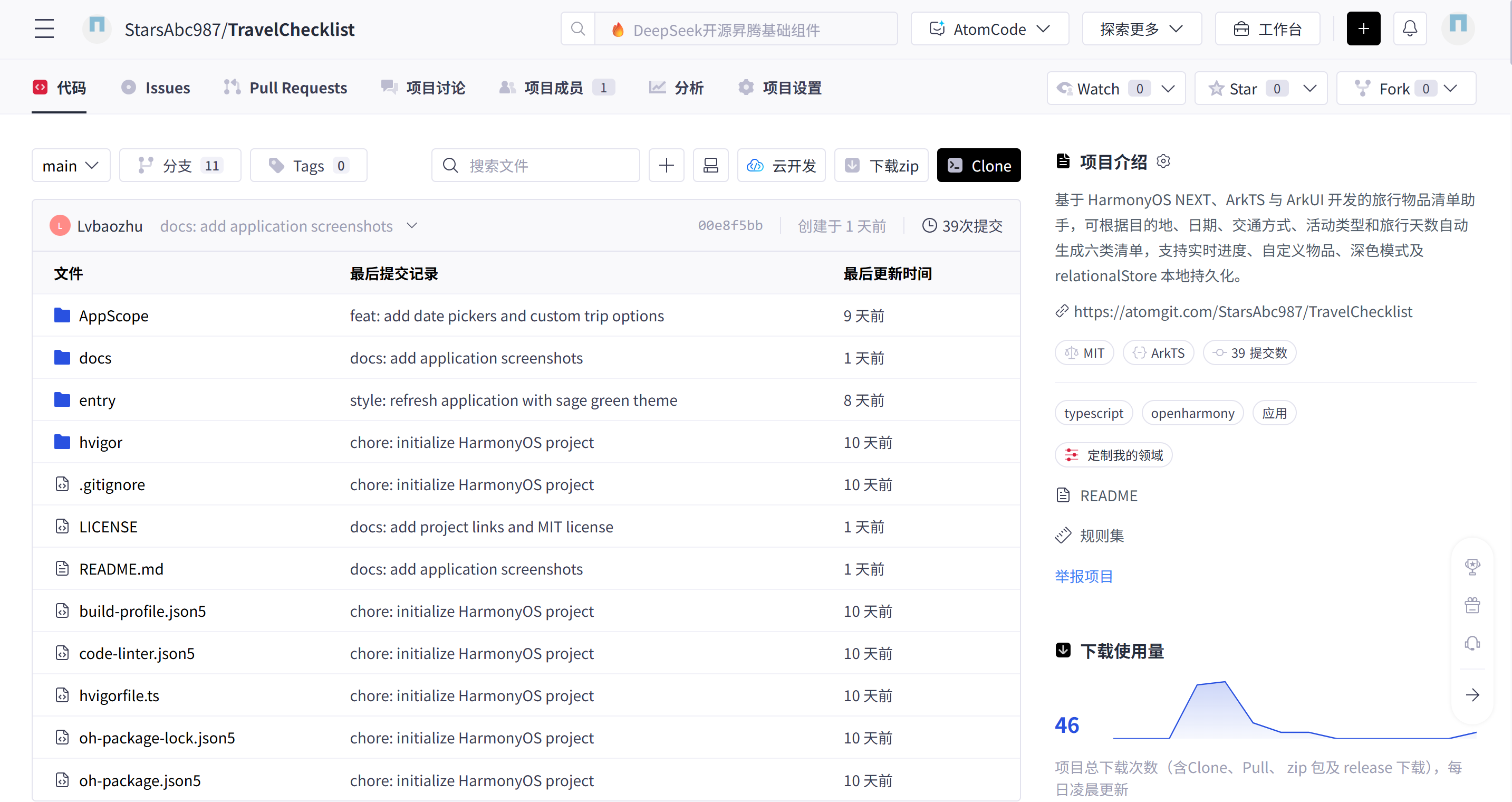Open the 工作台 button
This screenshot has height=802, width=1512.
pyautogui.click(x=1267, y=29)
